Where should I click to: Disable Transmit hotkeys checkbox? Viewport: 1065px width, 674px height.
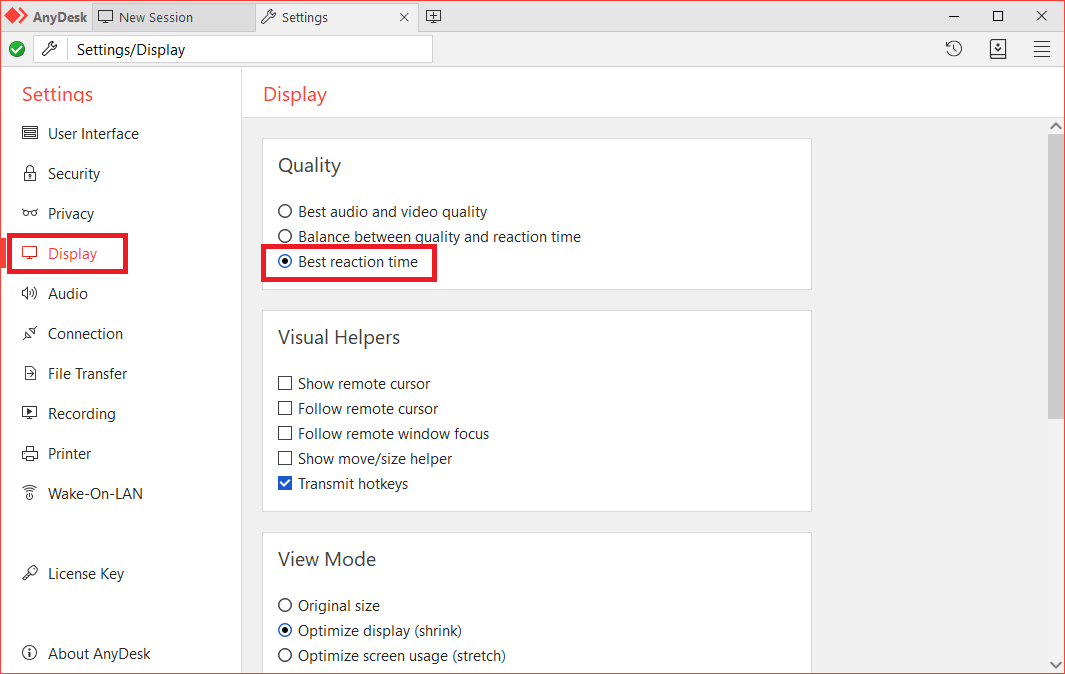(x=286, y=484)
